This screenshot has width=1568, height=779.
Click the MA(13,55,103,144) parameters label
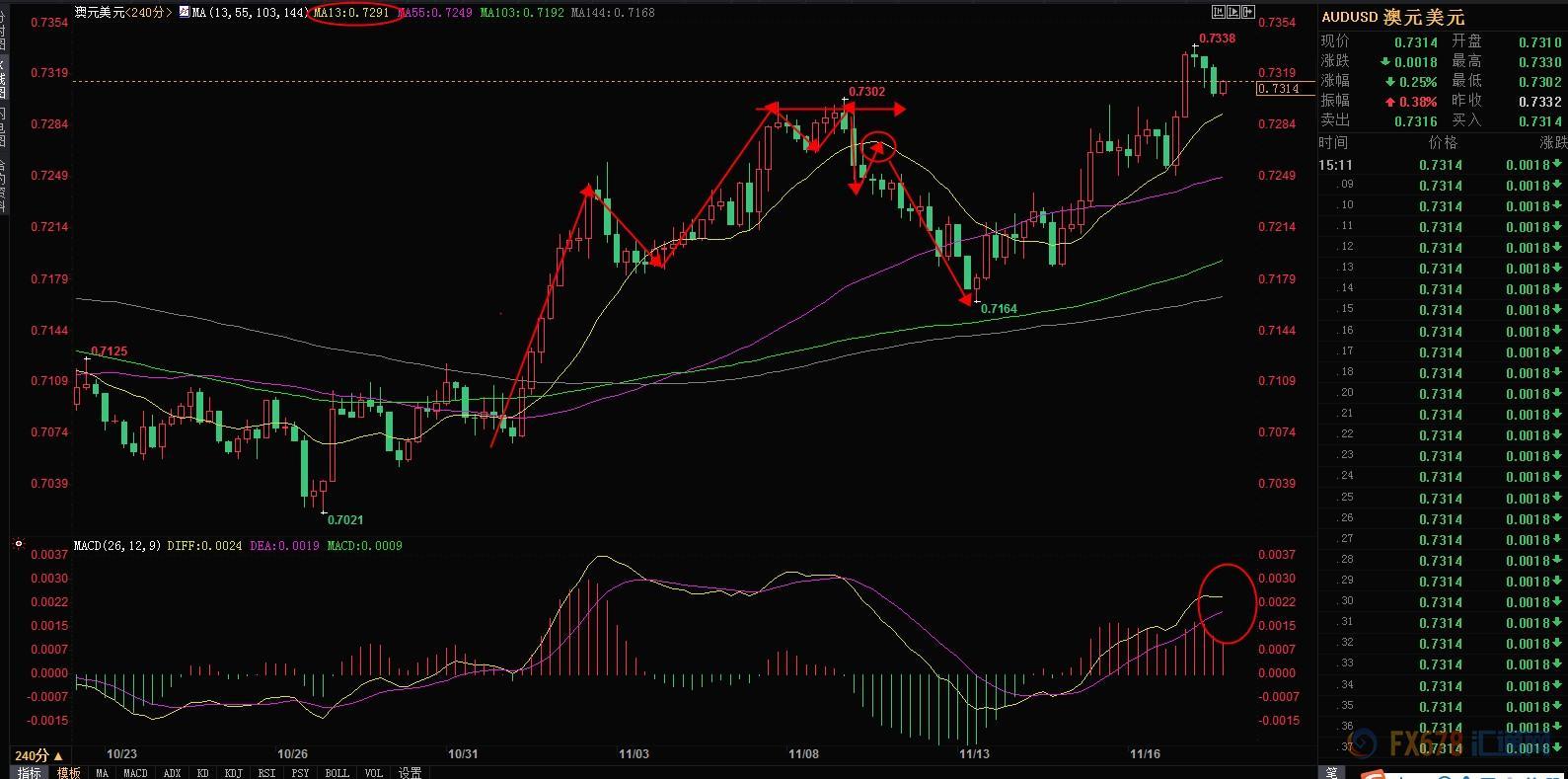point(250,13)
